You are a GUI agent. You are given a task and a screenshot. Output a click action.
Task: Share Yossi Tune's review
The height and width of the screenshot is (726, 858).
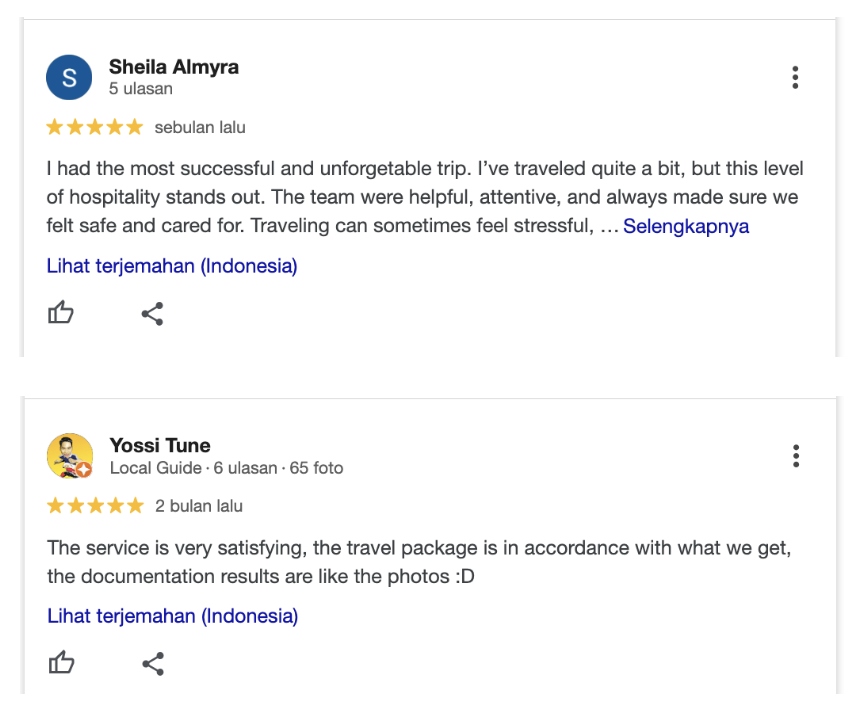click(x=152, y=663)
